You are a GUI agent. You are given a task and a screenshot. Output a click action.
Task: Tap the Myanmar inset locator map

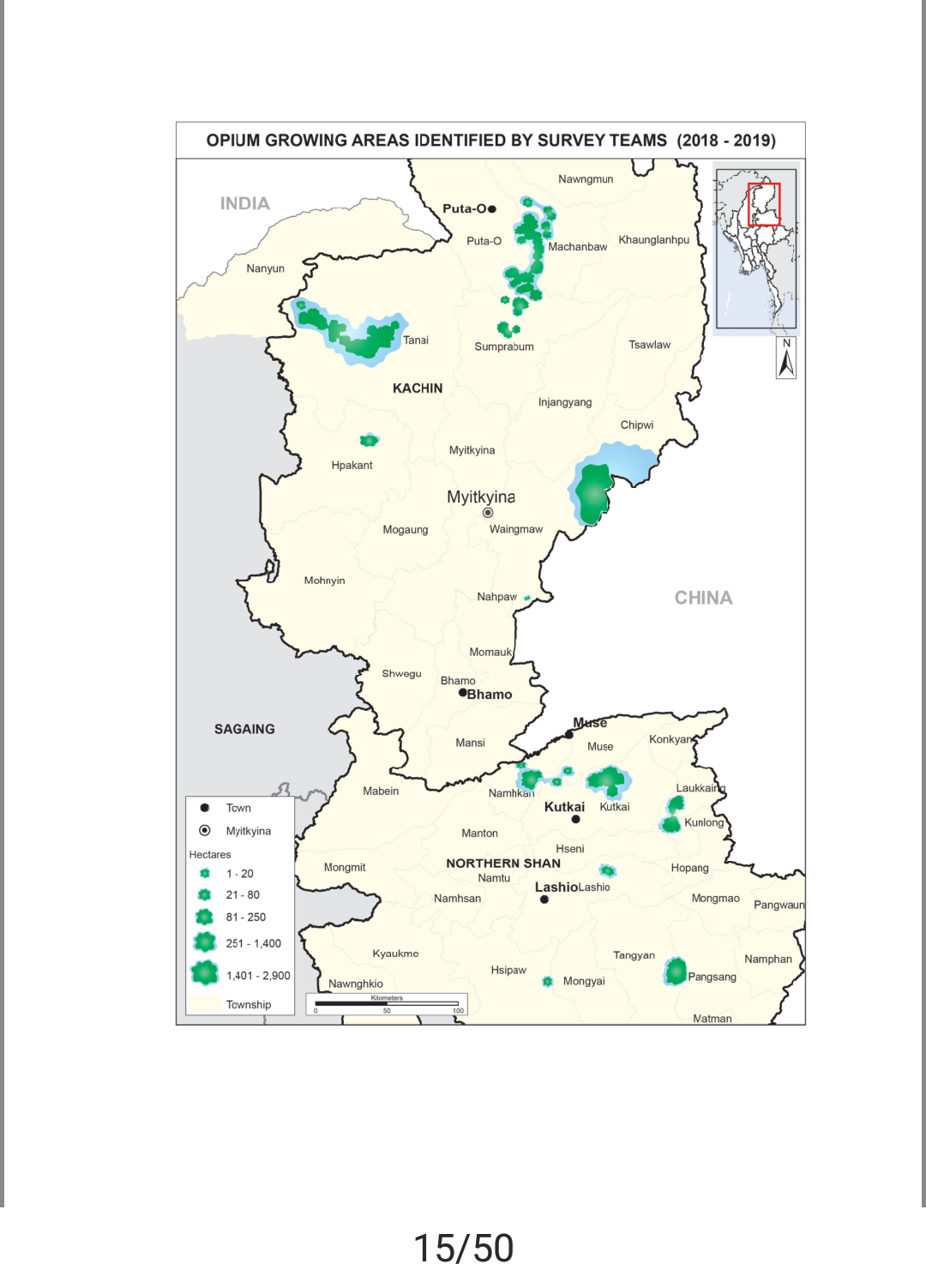(756, 249)
